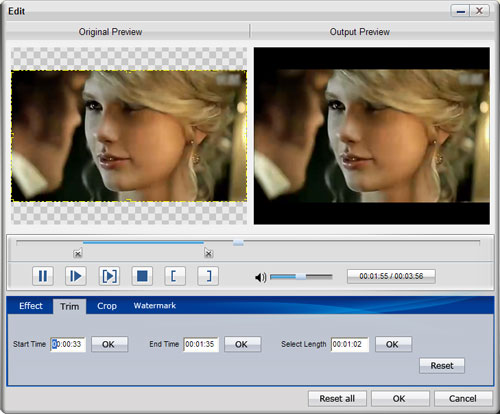Click the Reset button in Trim panel
The height and width of the screenshot is (414, 500).
click(x=442, y=366)
